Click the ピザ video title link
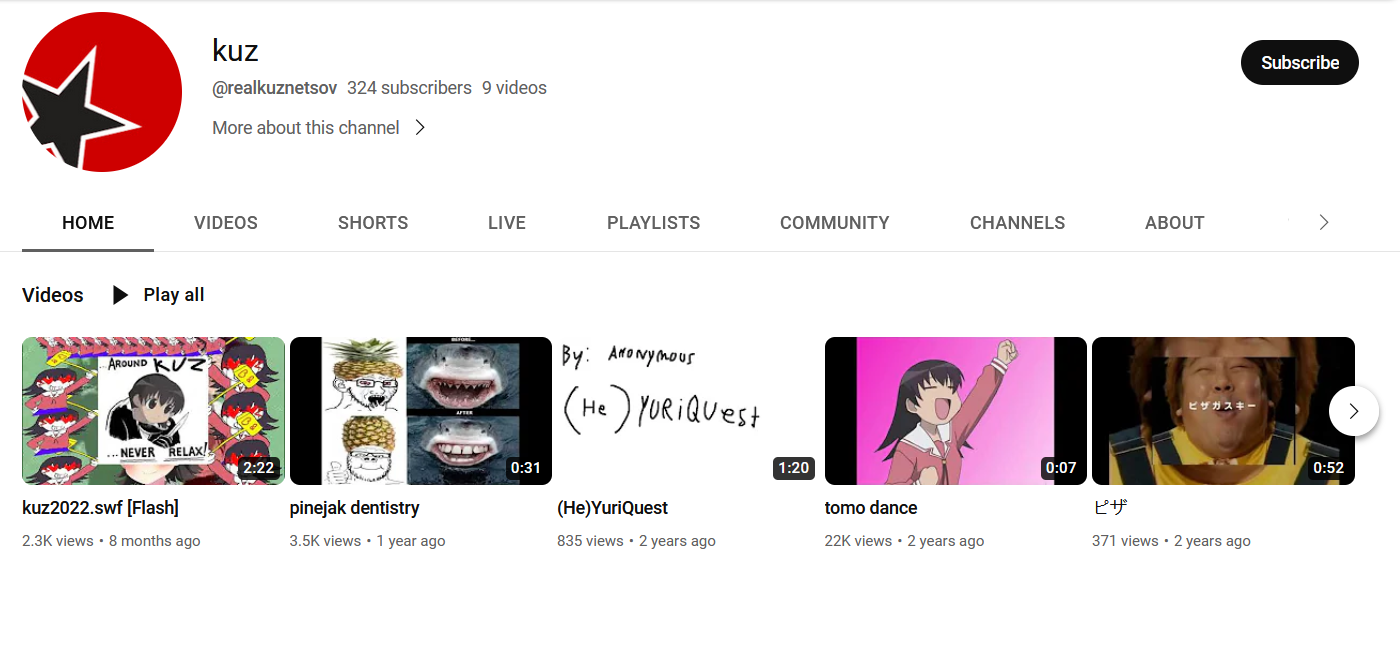 point(1110,508)
